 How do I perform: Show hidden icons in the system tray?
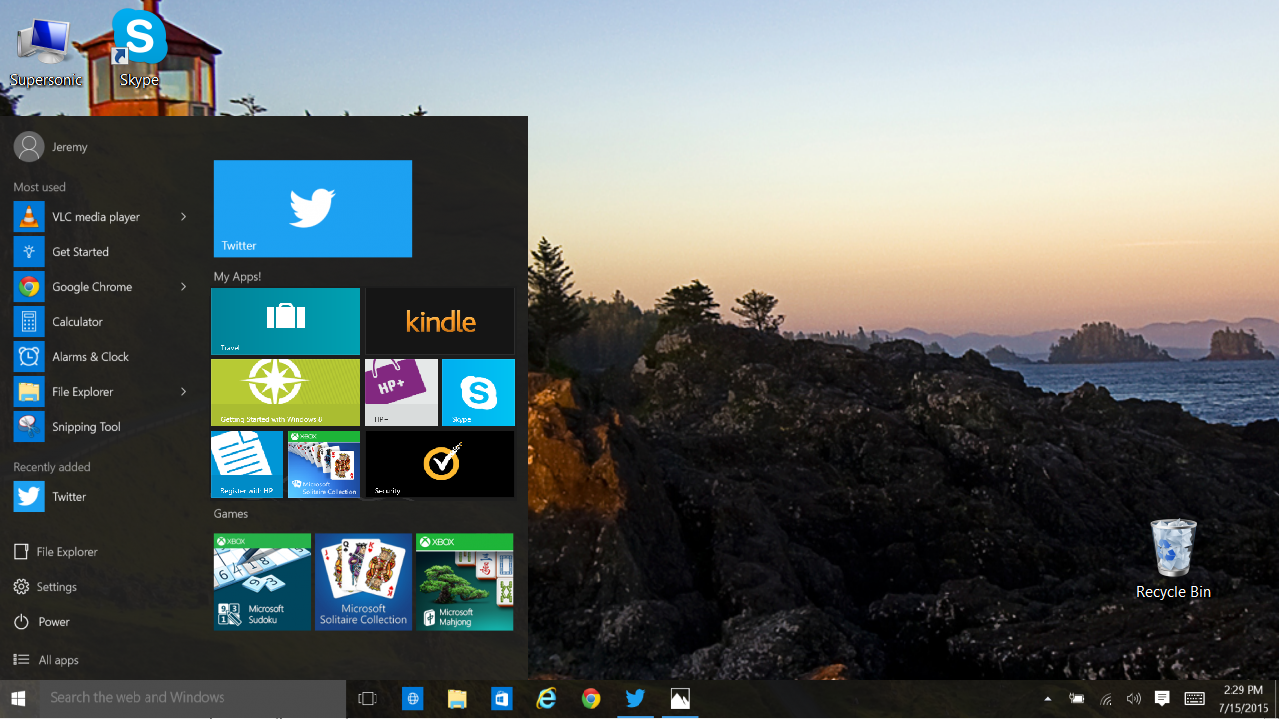[1048, 699]
